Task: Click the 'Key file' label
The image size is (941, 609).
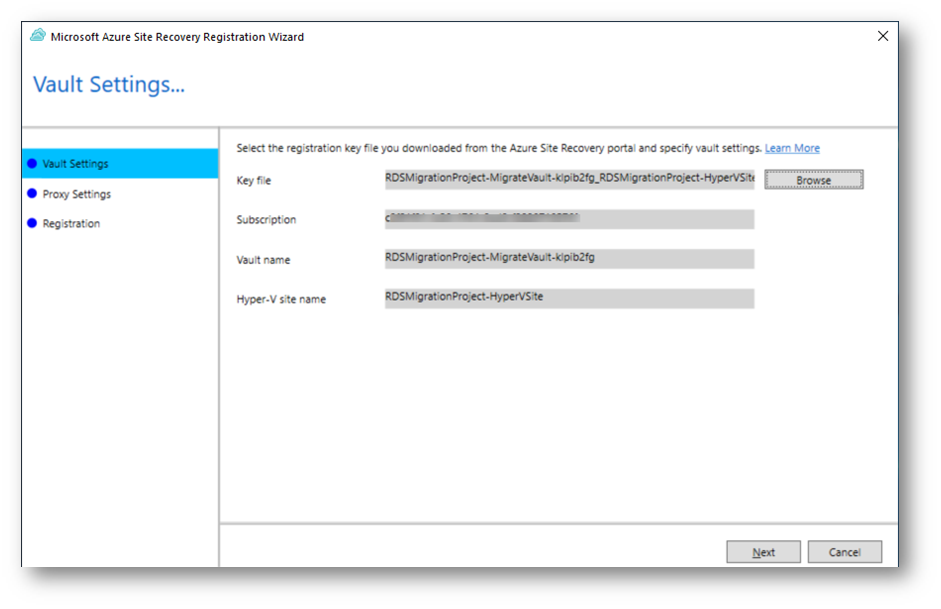Action: [x=253, y=180]
